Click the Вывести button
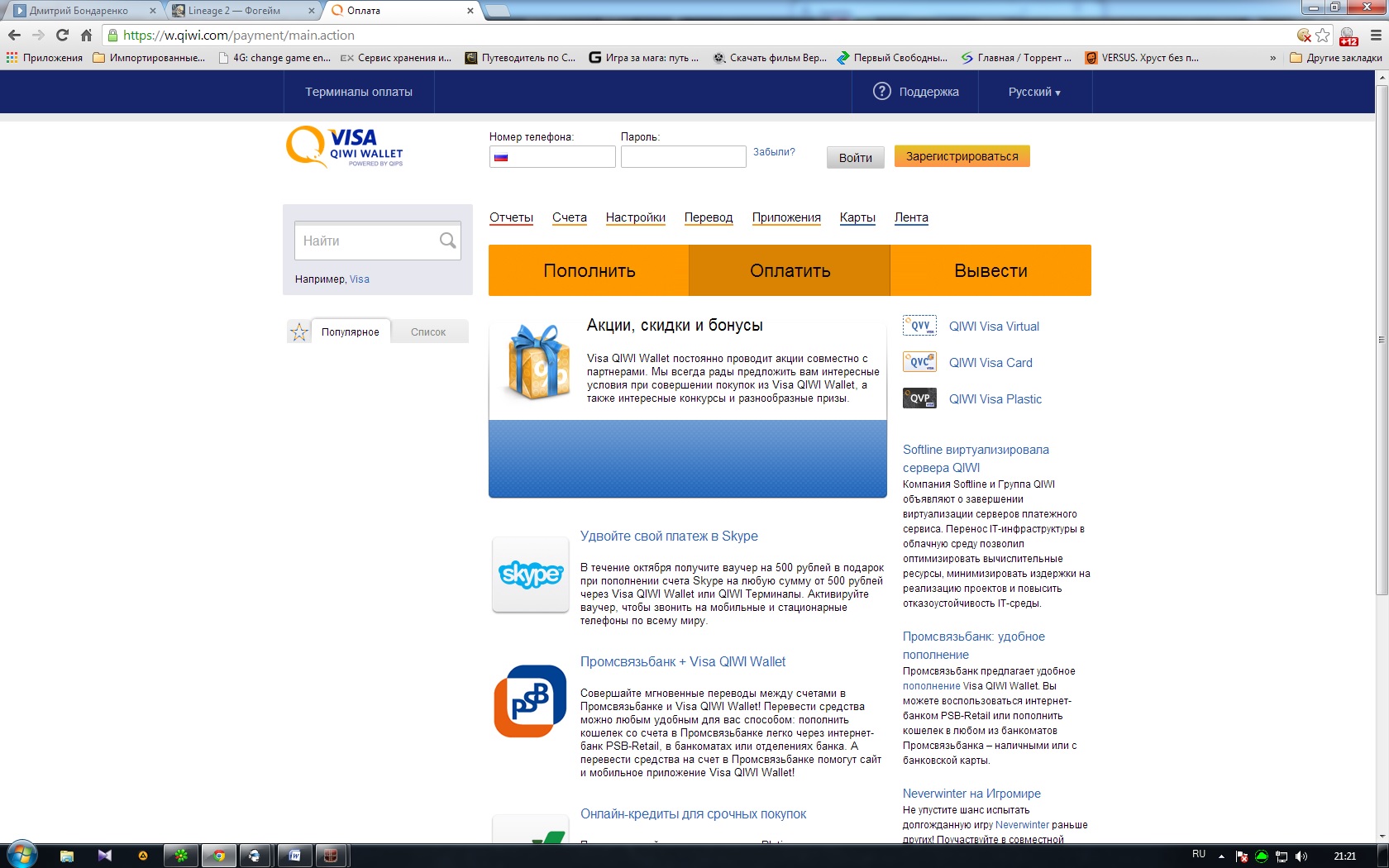The width and height of the screenshot is (1389, 868). coord(990,270)
